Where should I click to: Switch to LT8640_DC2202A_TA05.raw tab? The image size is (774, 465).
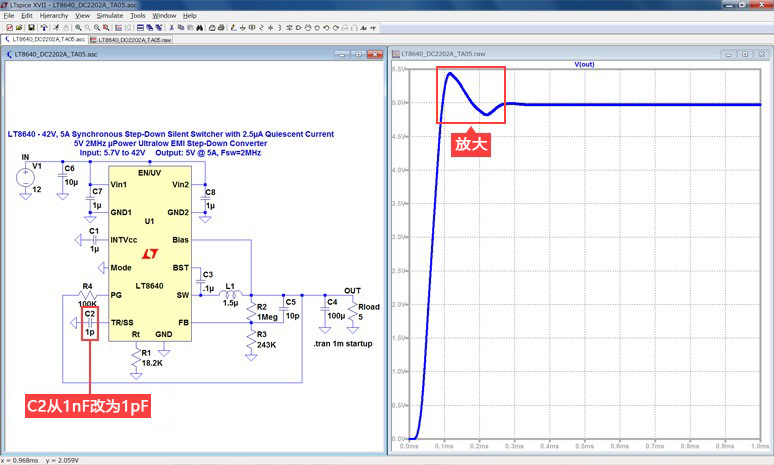131,39
